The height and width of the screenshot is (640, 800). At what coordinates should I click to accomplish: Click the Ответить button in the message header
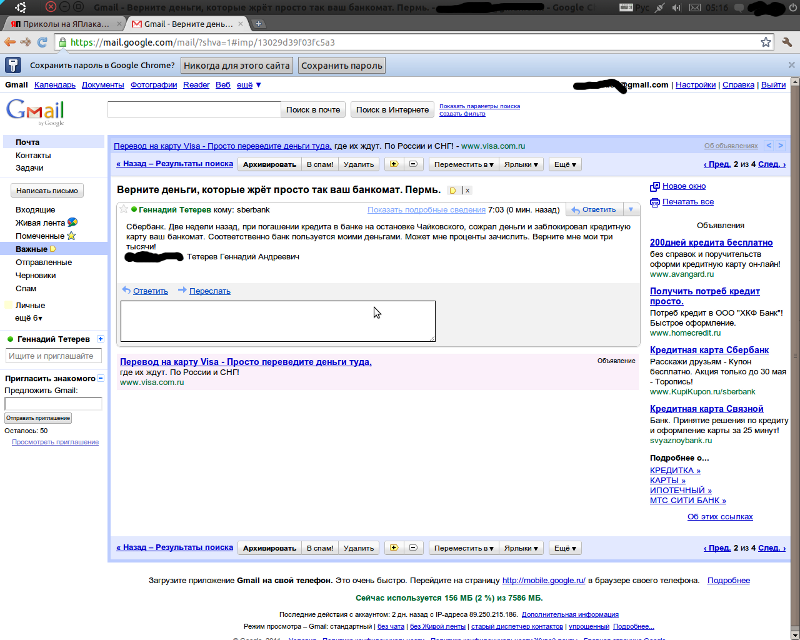[594, 209]
